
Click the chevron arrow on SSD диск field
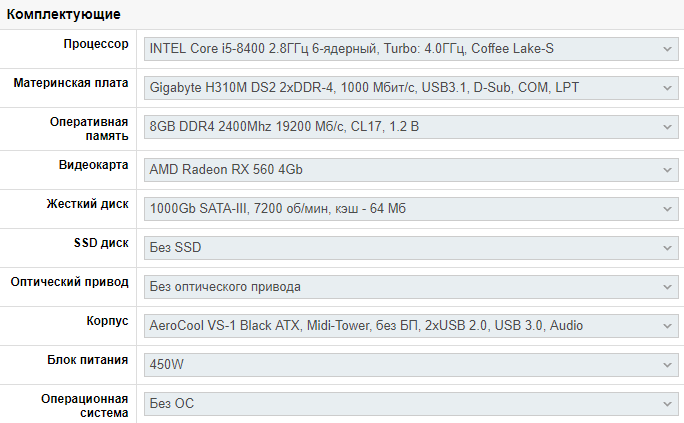[668, 247]
